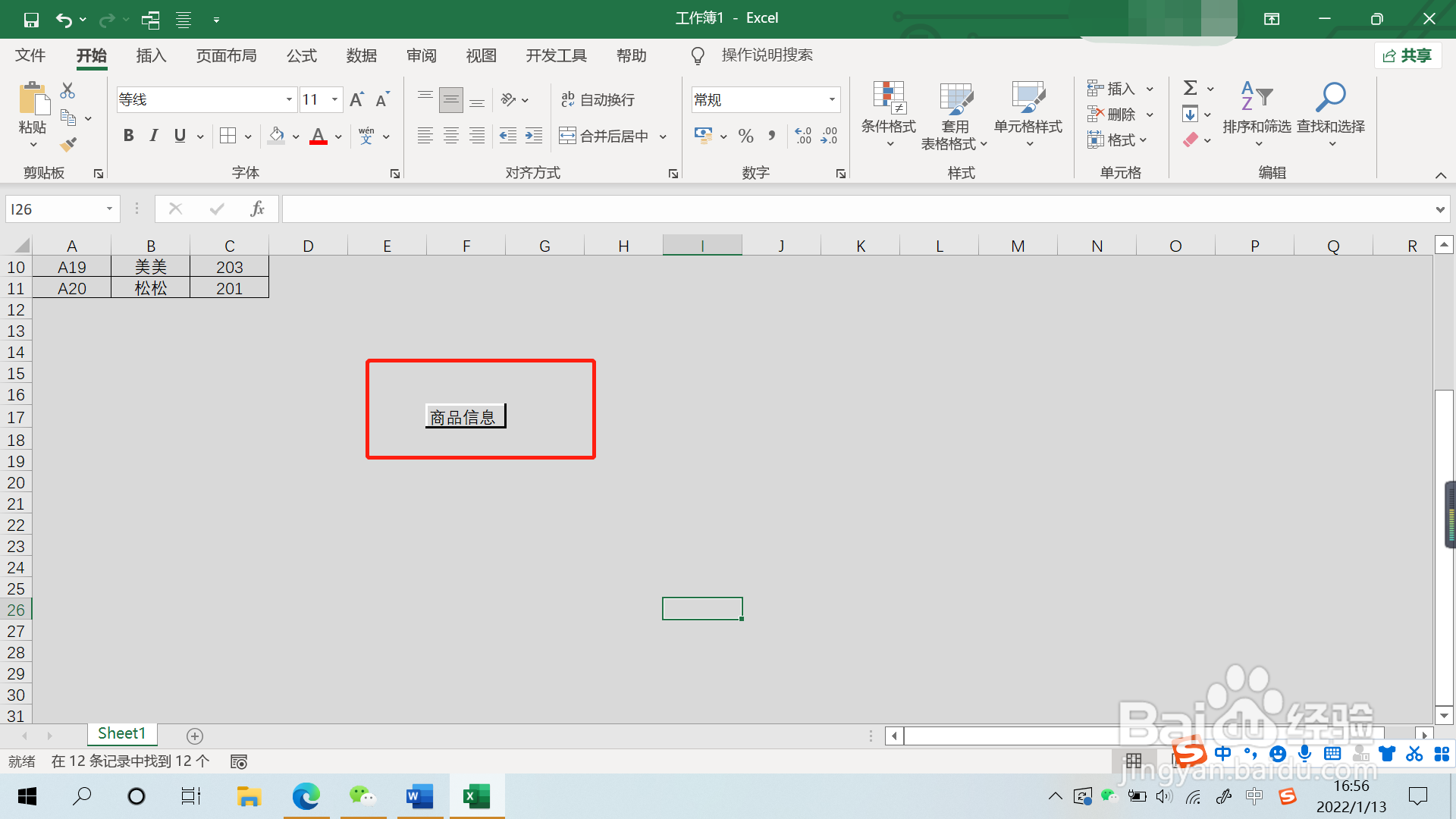Click the Cut scissors icon
Screen dimensions: 1456x819
(67, 91)
